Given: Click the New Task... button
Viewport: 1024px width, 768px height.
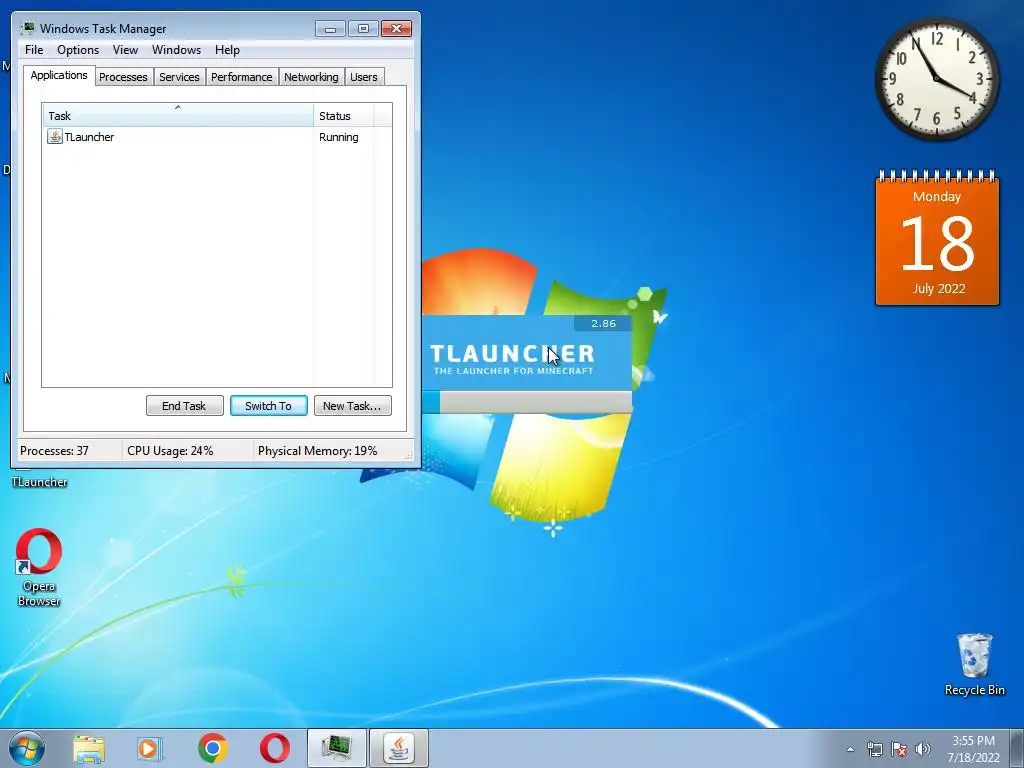Looking at the screenshot, I should 353,406.
